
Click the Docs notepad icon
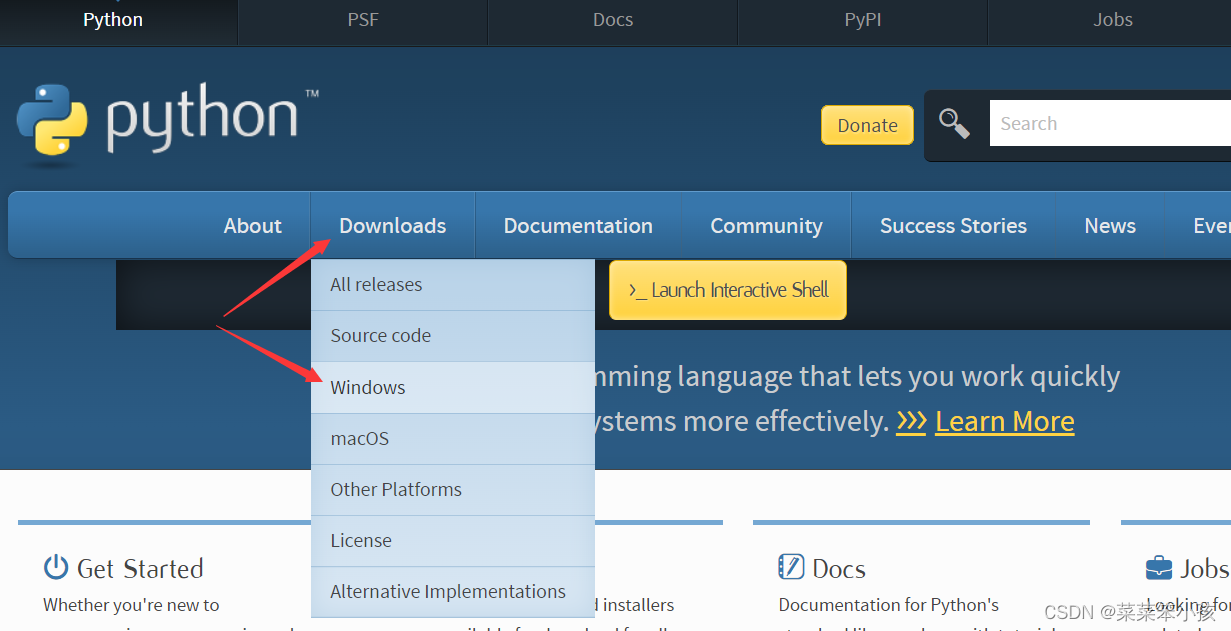(791, 567)
